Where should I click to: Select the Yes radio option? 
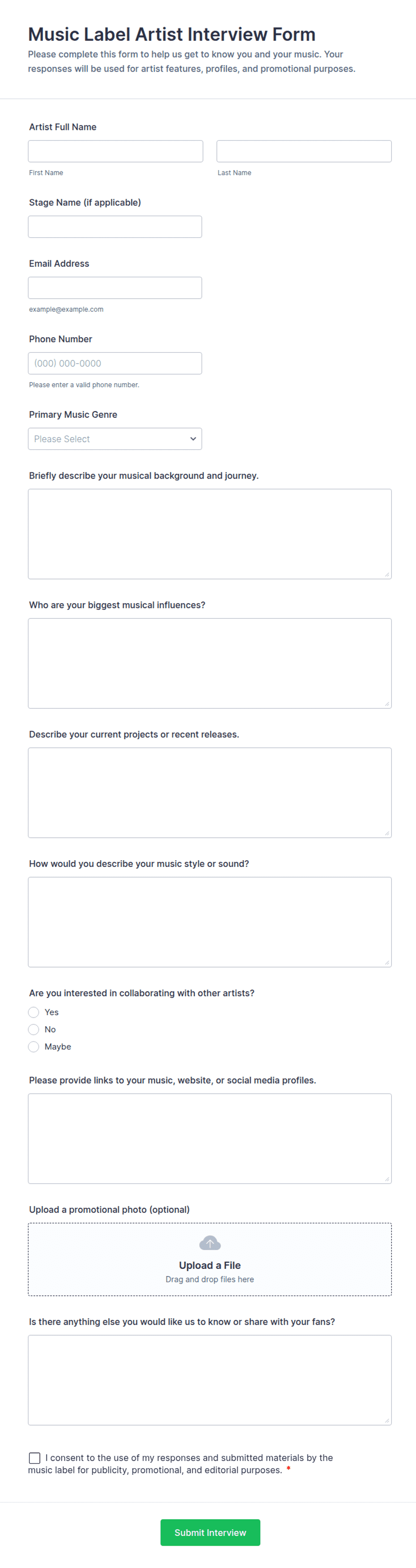point(34,1012)
